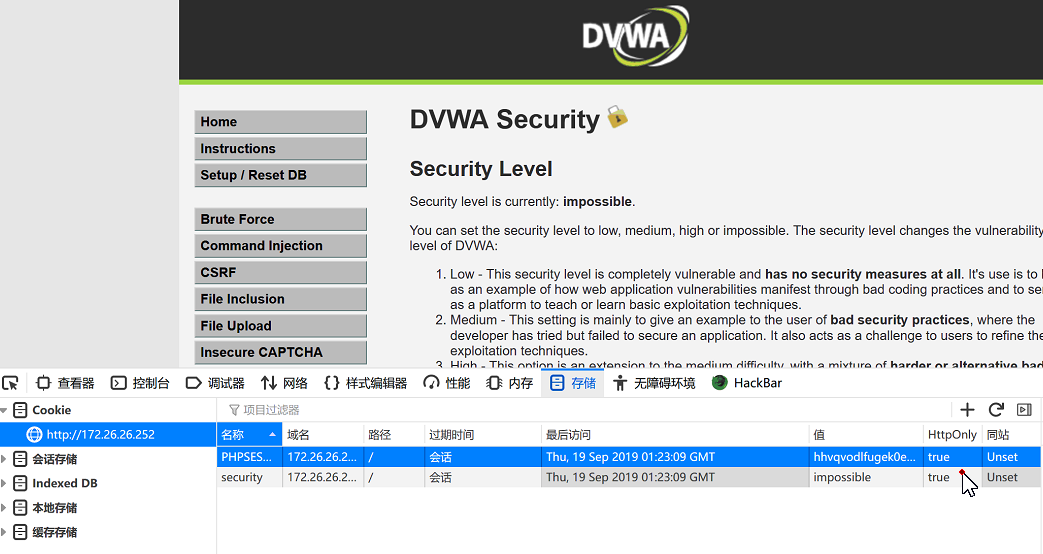Click the HackBar green globe icon
1043x554 pixels.
720,382
